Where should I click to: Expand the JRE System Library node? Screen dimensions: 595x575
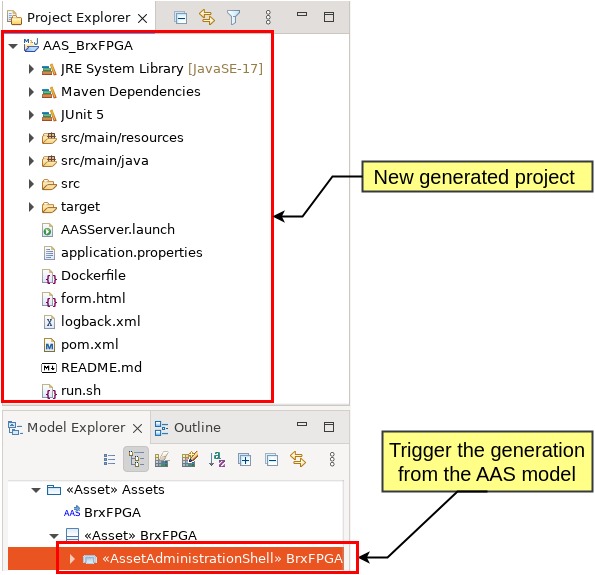coord(31,69)
